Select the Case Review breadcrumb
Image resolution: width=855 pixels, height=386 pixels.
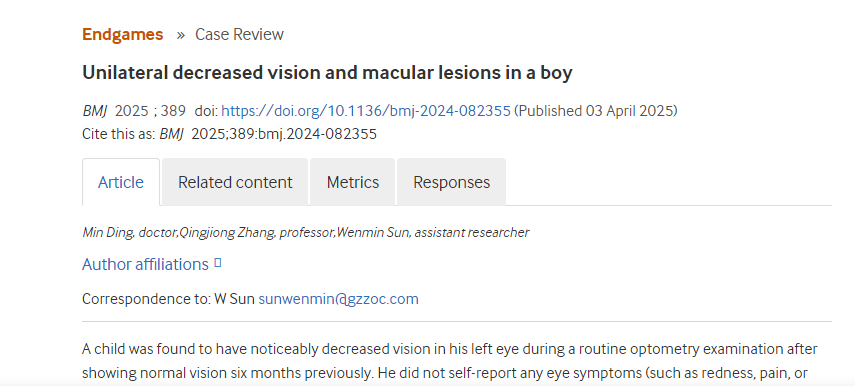239,34
